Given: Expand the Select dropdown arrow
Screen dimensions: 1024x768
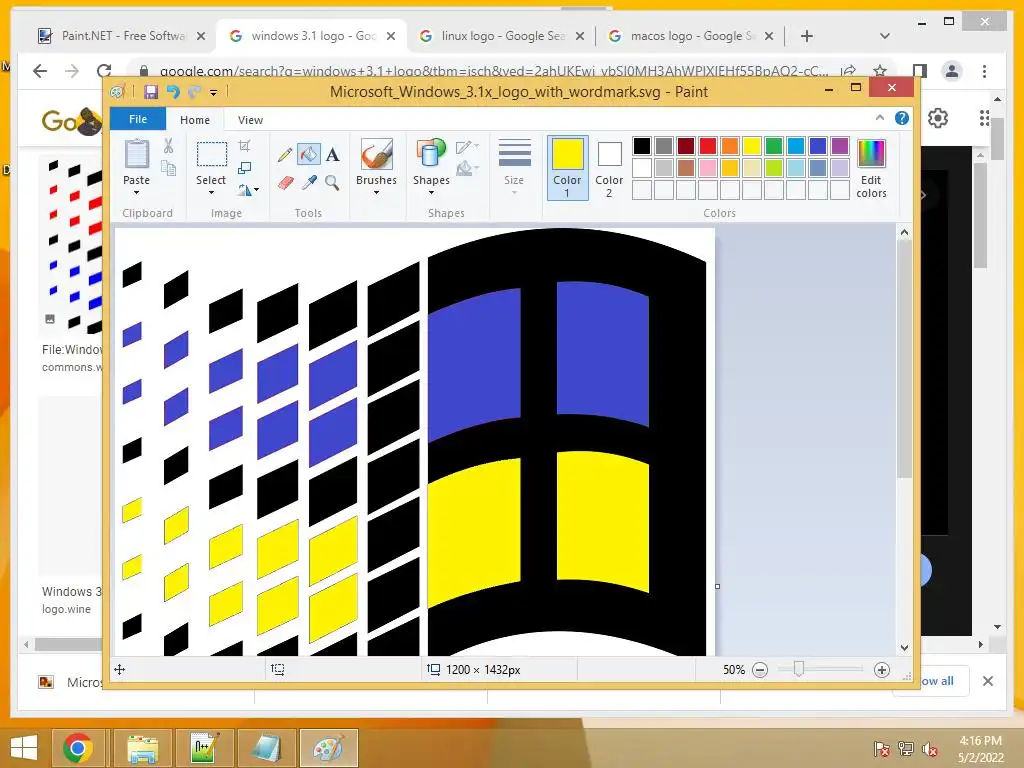Looking at the screenshot, I should tap(211, 193).
